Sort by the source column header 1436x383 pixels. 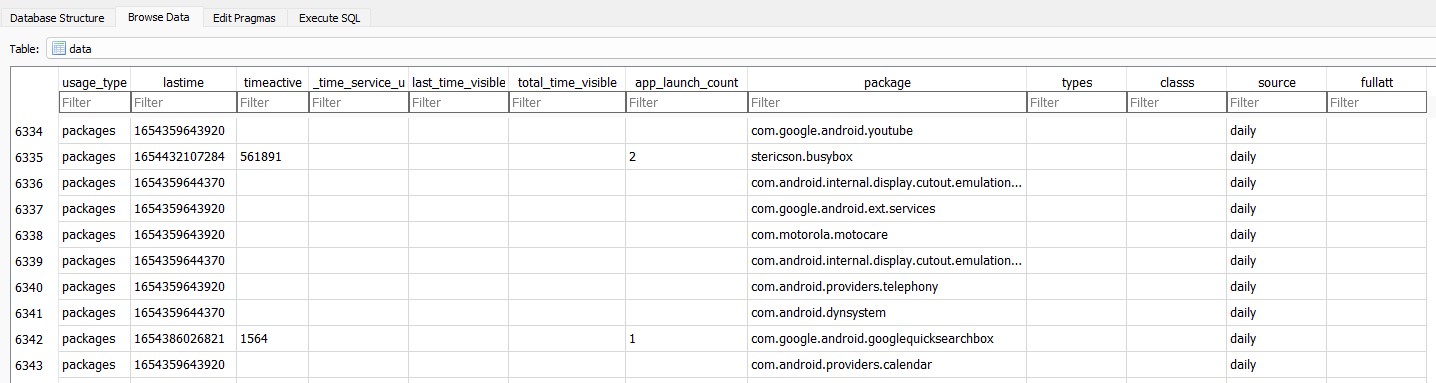click(x=1276, y=82)
